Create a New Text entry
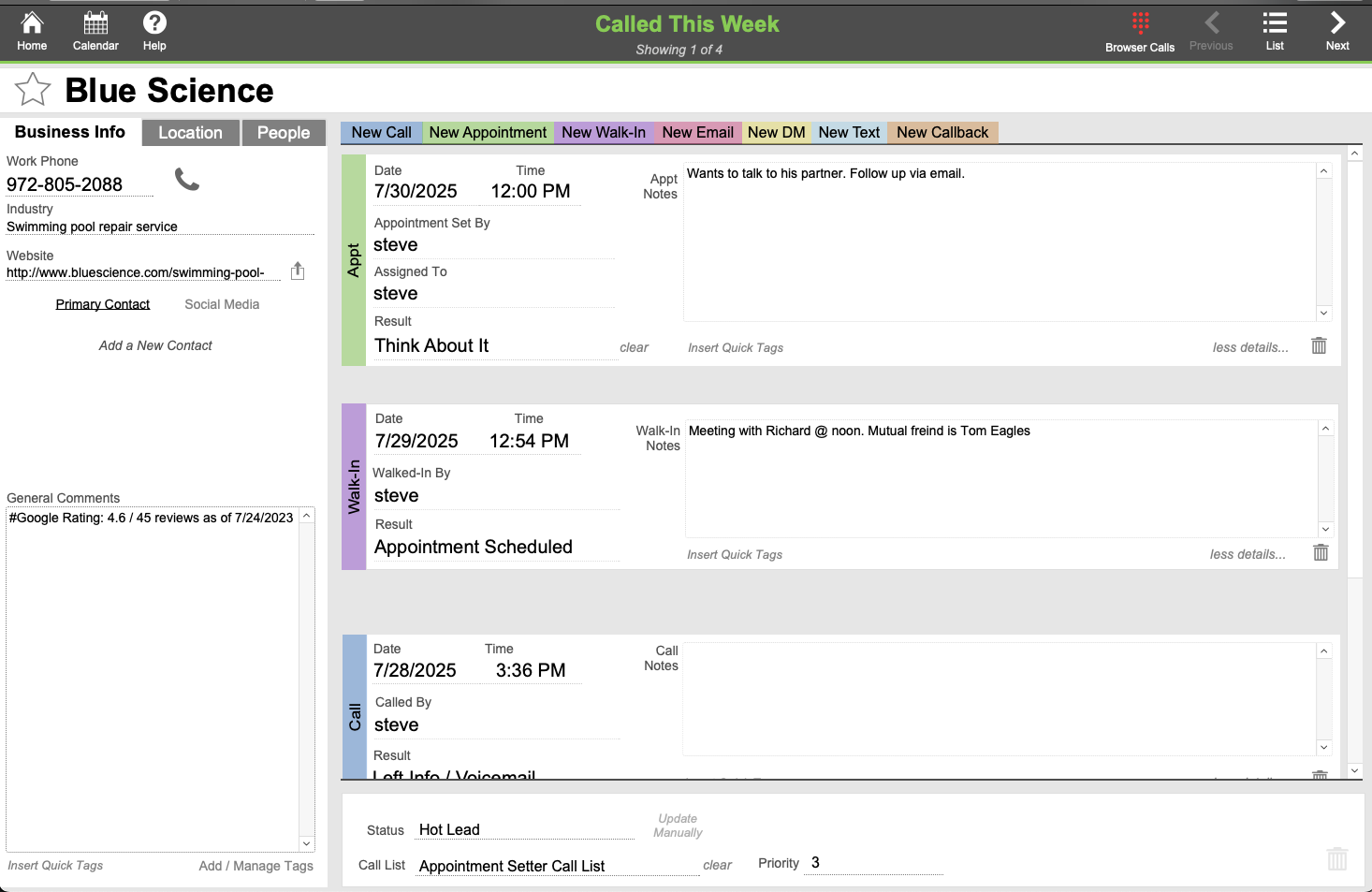 849,133
